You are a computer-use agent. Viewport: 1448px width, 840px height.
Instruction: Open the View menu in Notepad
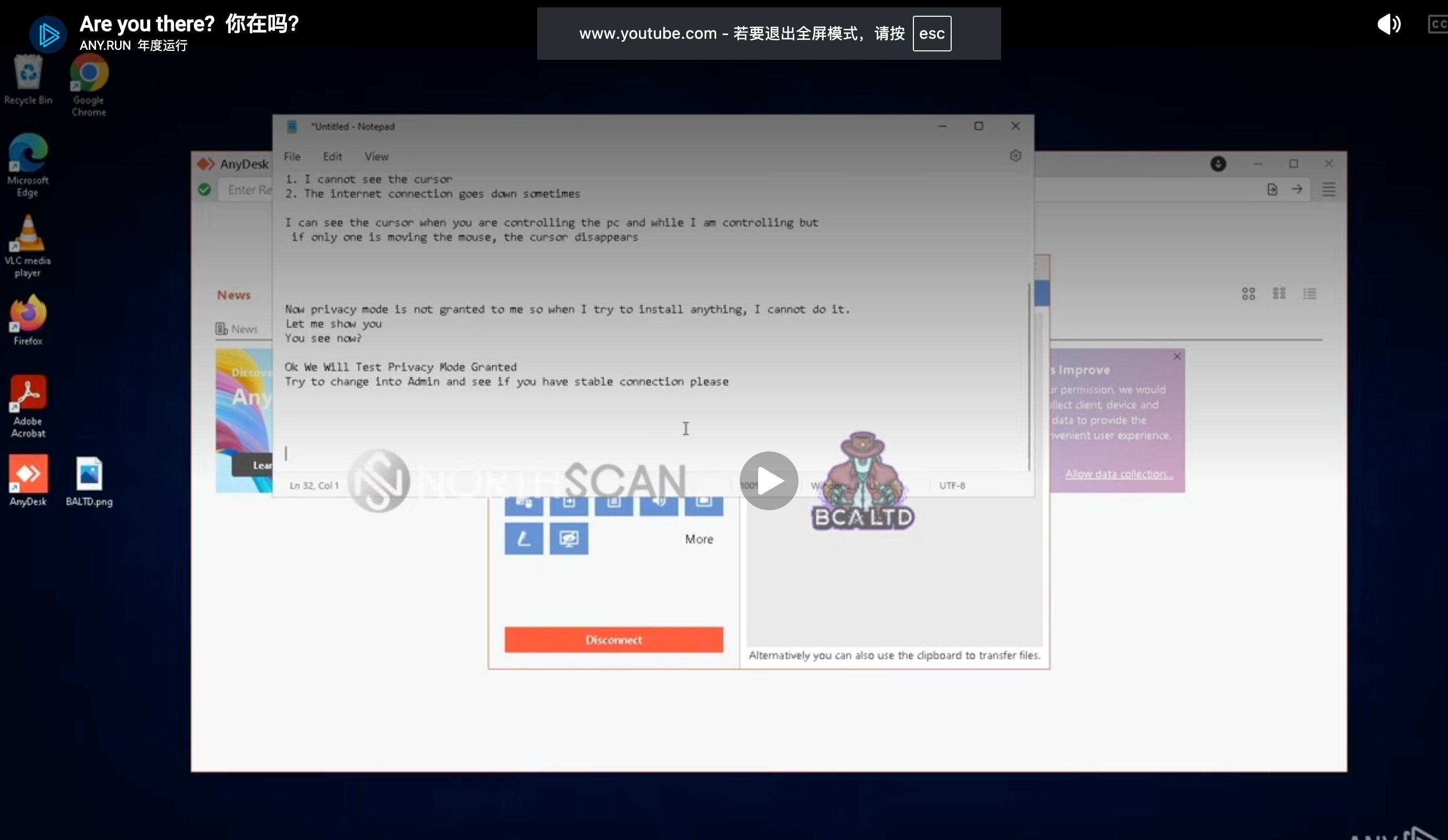(x=376, y=156)
